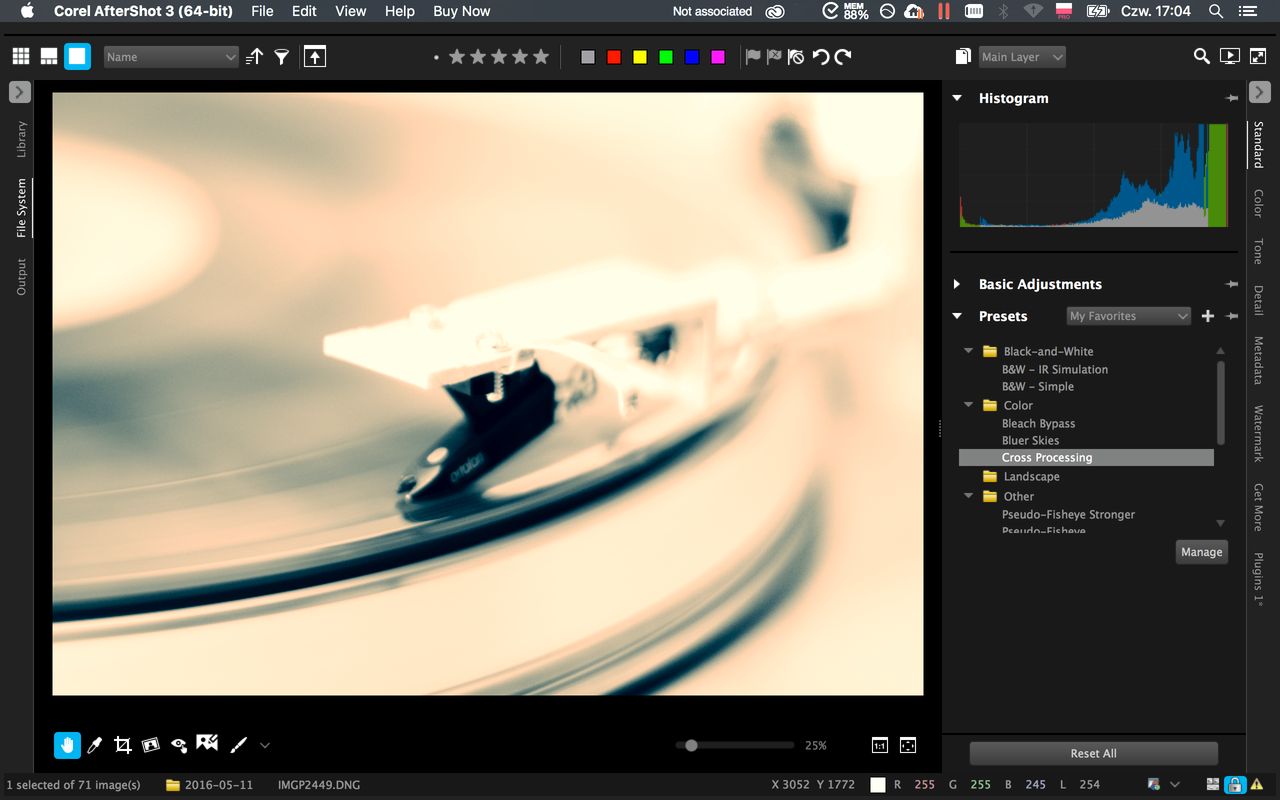
Task: Open the filter funnel in the toolbar
Action: point(282,57)
